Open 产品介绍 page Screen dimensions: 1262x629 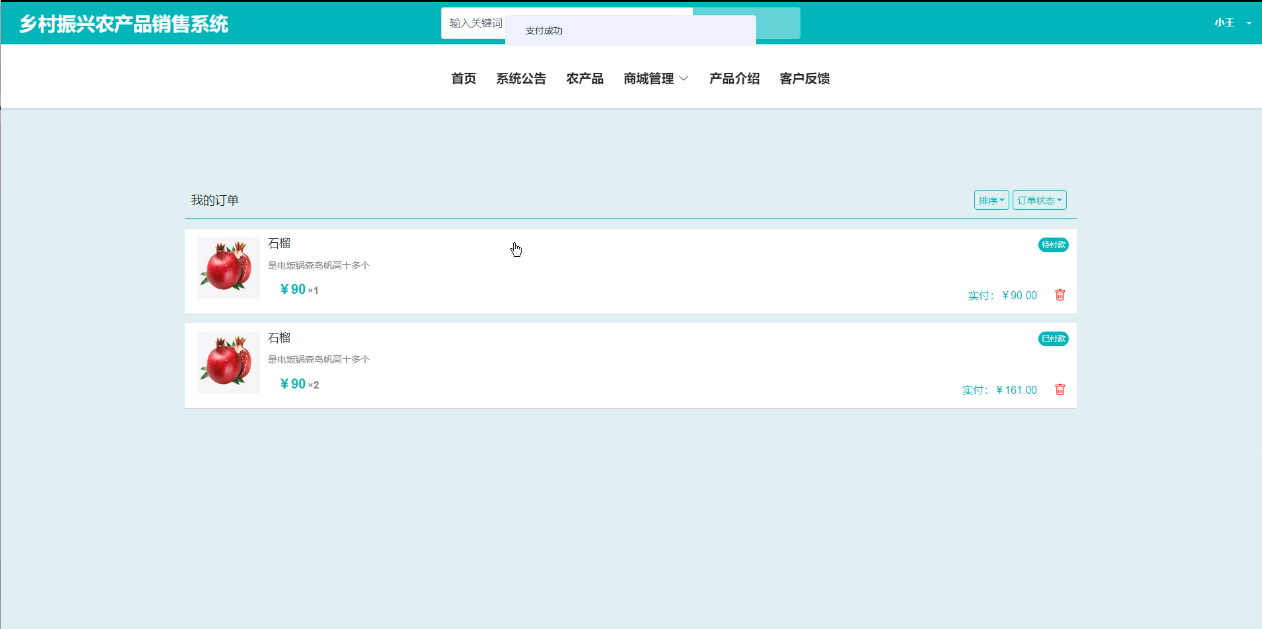tap(735, 79)
